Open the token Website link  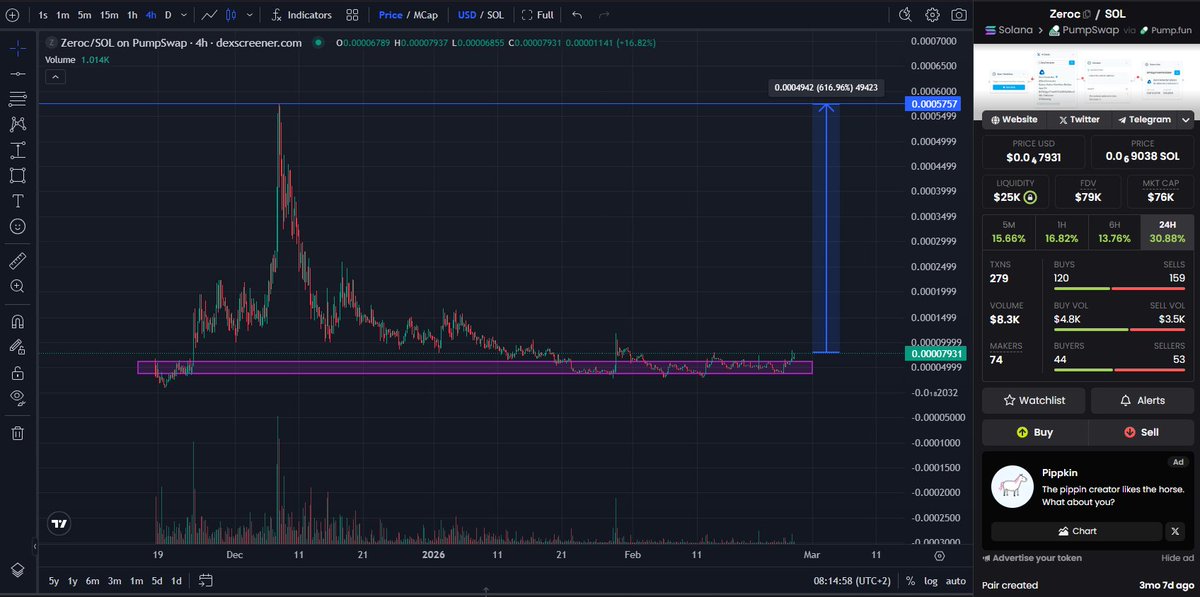click(1015, 120)
